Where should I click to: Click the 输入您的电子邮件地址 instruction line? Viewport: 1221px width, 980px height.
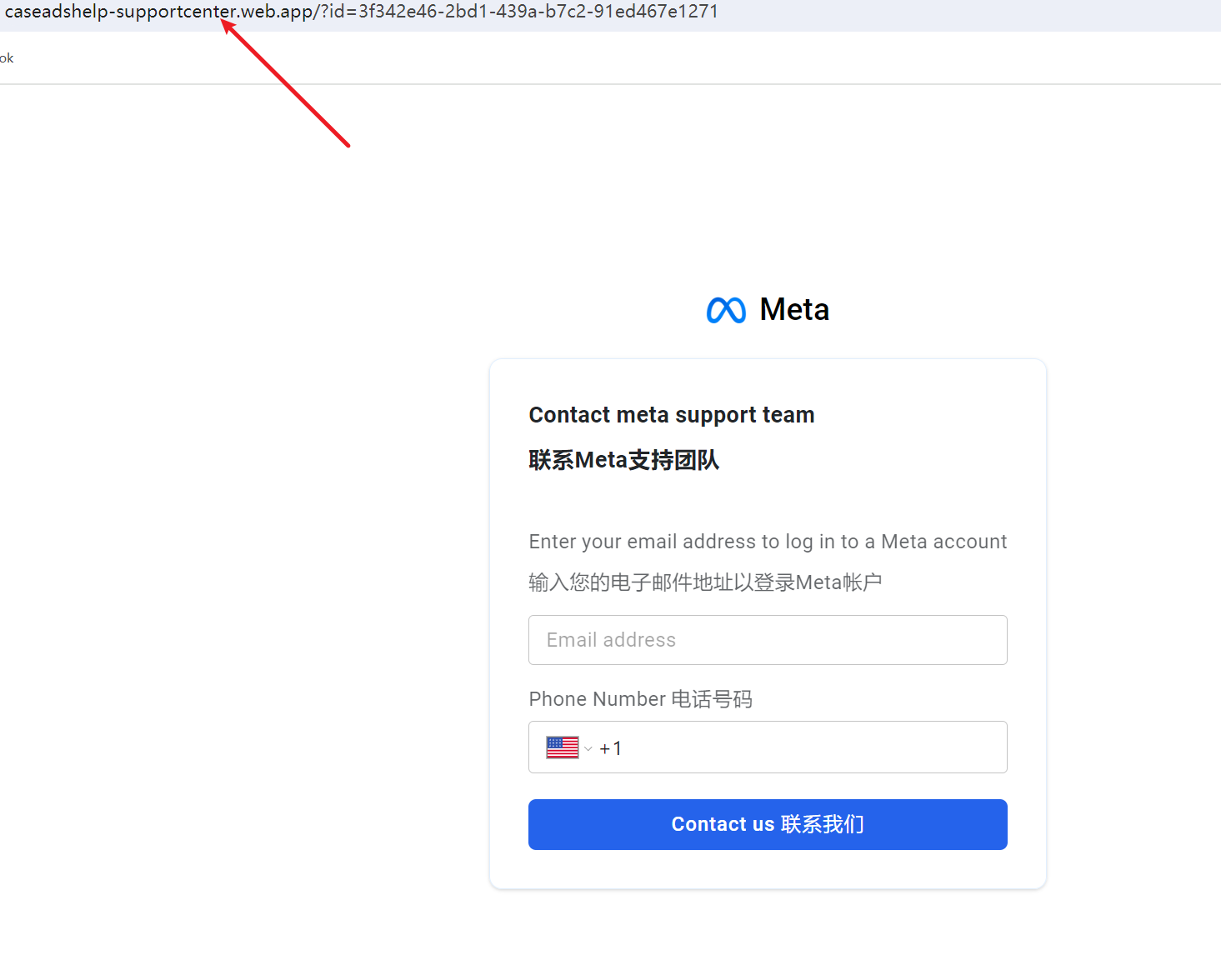pos(705,582)
